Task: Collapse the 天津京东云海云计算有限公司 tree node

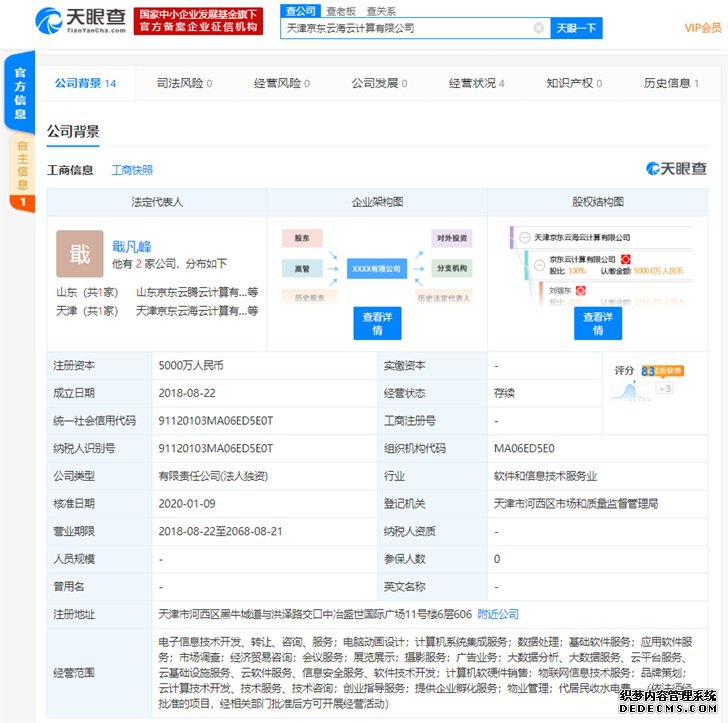Action: pos(524,237)
